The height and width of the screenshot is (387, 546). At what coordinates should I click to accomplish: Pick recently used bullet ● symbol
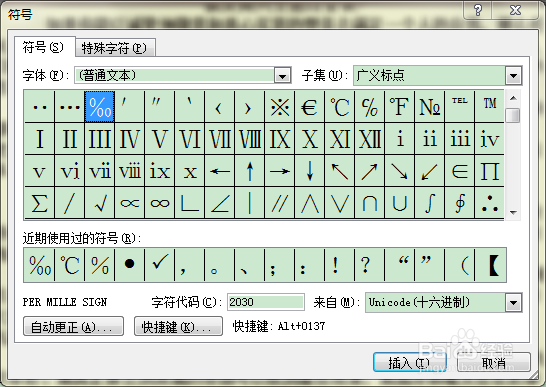coord(130,265)
